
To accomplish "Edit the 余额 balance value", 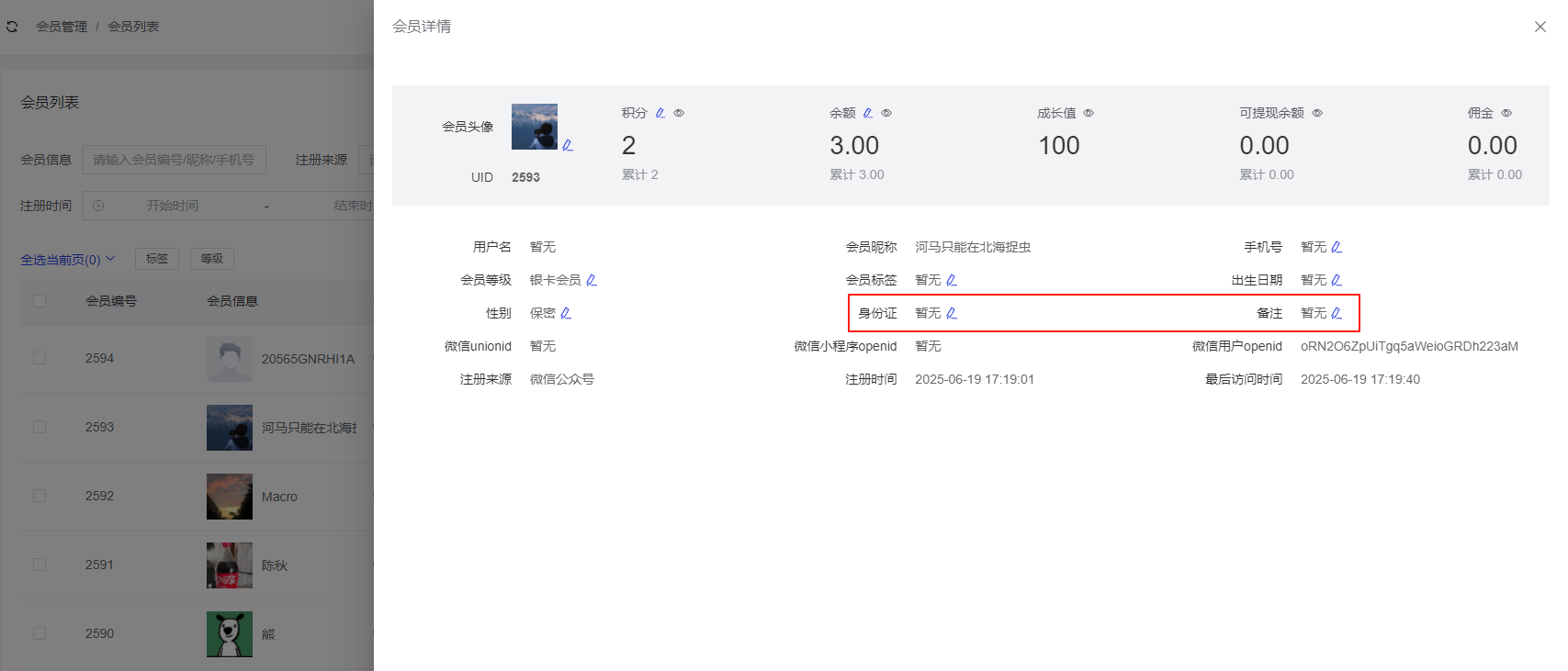I will coord(868,113).
